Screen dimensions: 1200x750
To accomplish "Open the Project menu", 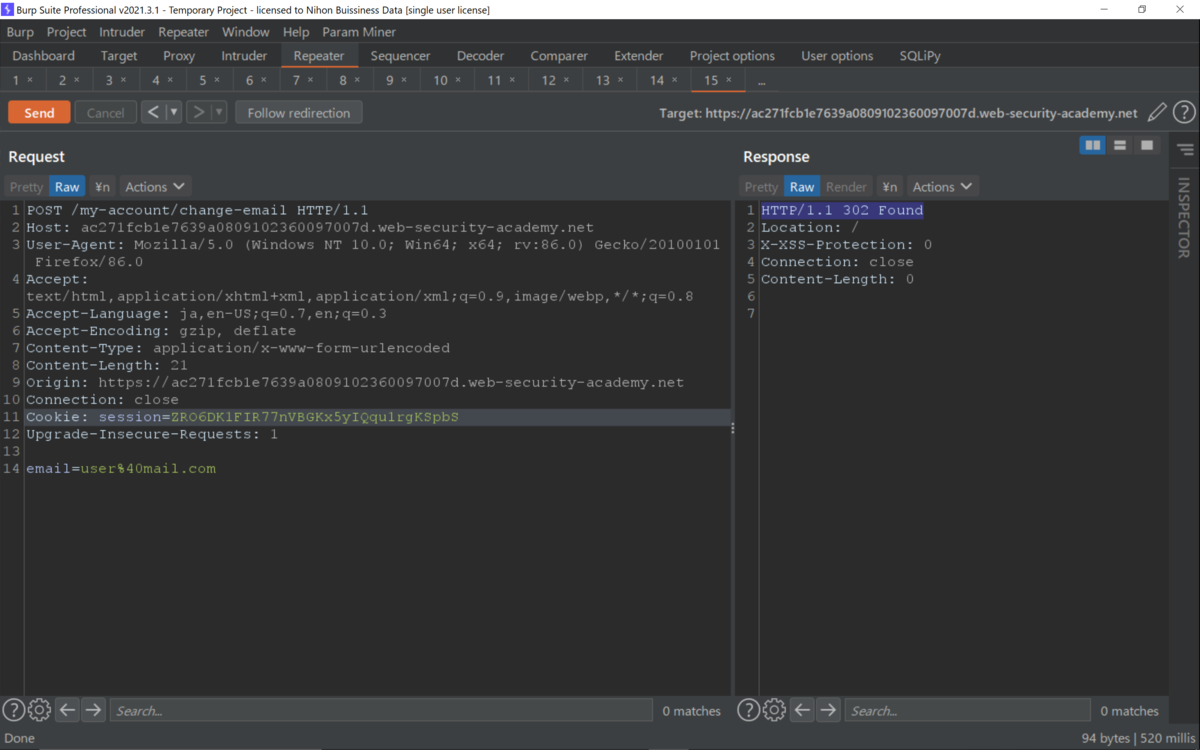I will 66,32.
